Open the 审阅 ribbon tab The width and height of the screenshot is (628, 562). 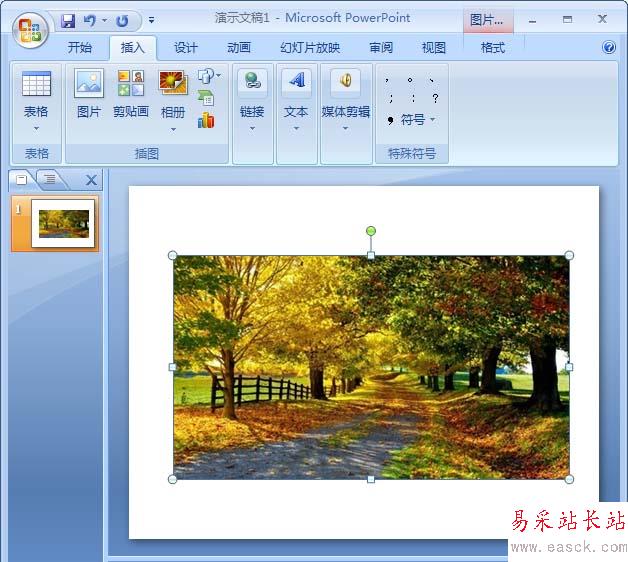tap(381, 48)
